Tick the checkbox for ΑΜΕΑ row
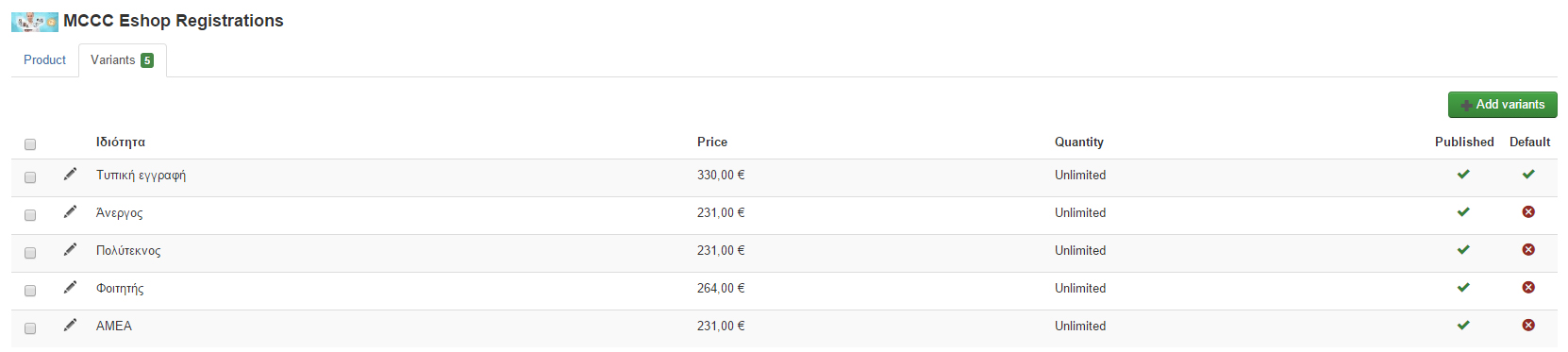Viewport: 1568px width, 352px height. pos(30,328)
